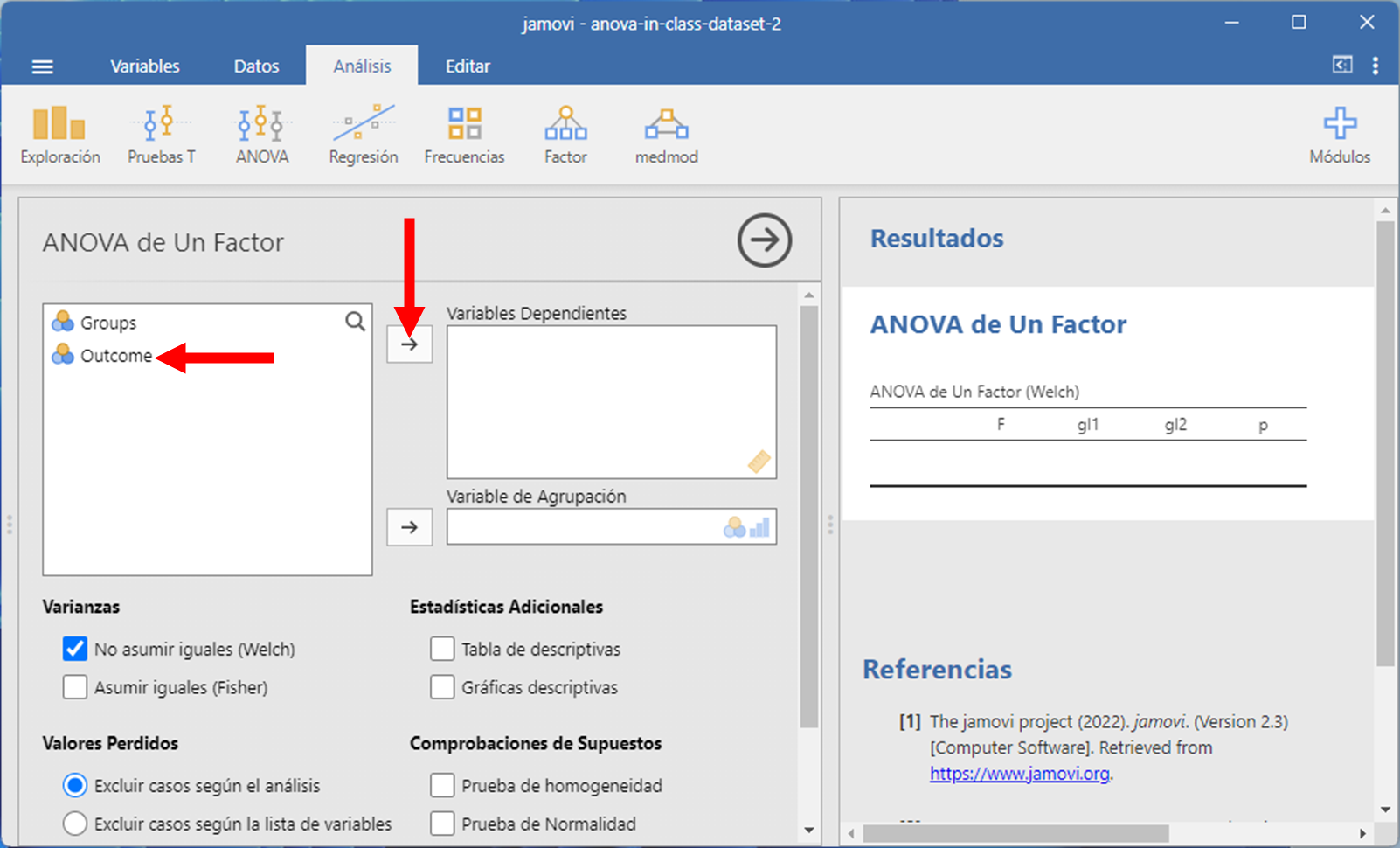Enable Tabla de descriptivas checkbox
Viewport: 1400px width, 848px height.
pos(442,649)
